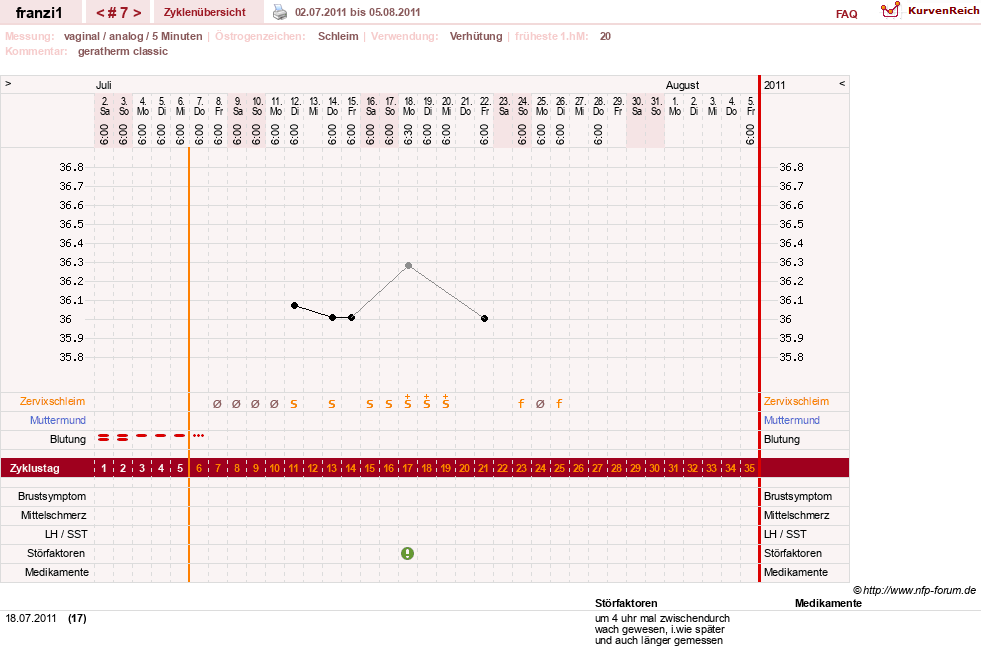981x670 pixels.
Task: Click the Brustsymptom row label on left
Action: (x=52, y=496)
